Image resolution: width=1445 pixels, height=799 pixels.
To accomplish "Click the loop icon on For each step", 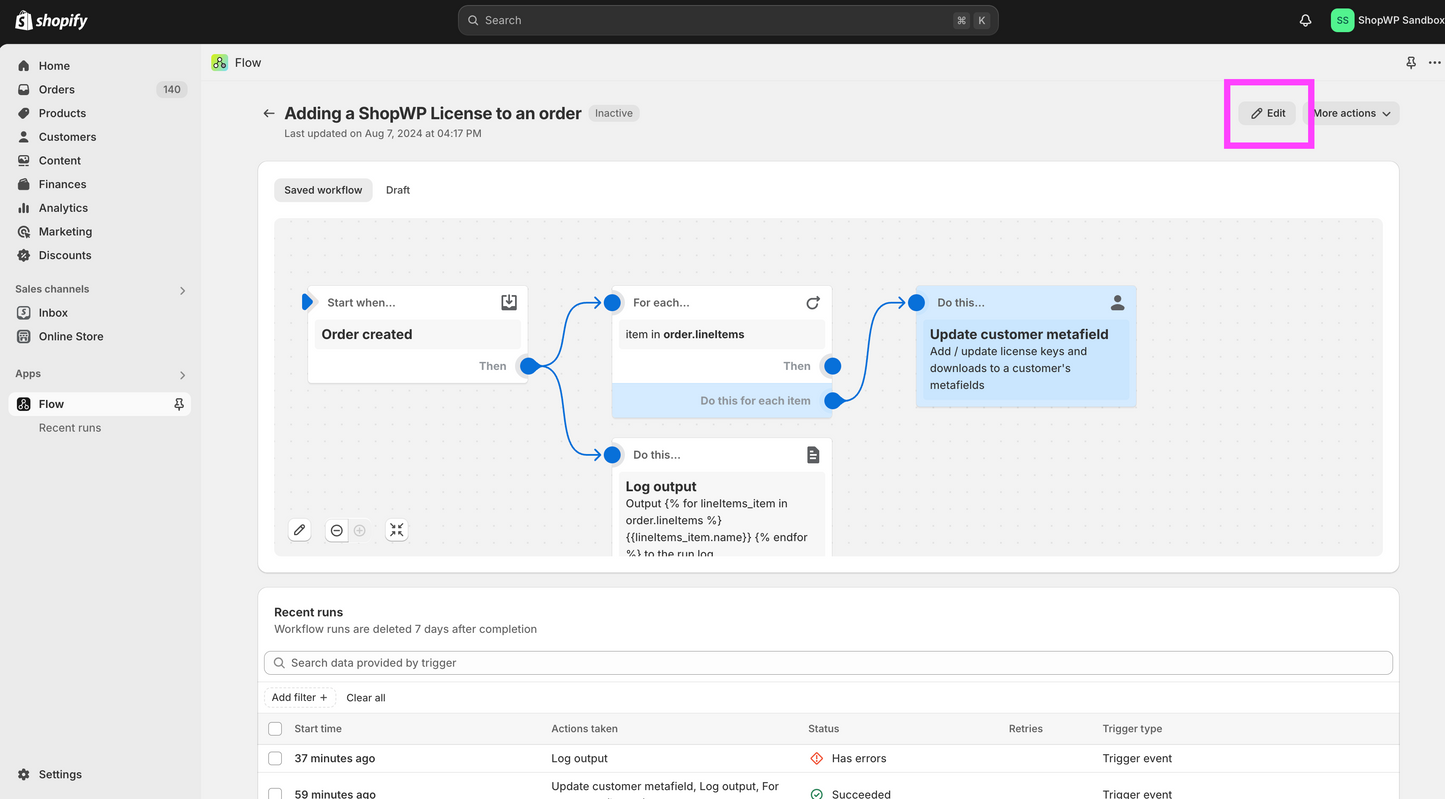I will (x=813, y=302).
